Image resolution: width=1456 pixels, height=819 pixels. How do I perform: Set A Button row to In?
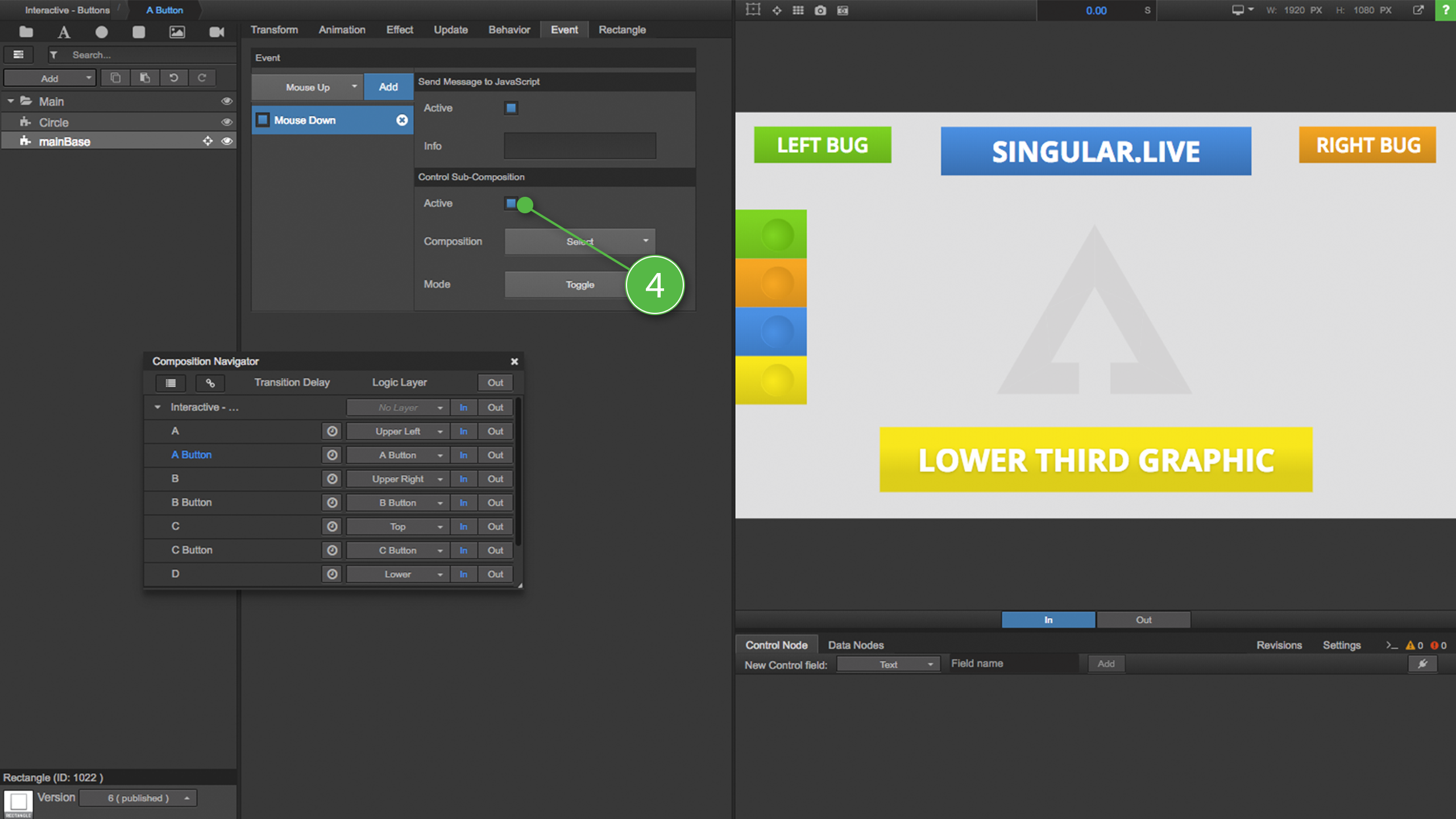463,455
